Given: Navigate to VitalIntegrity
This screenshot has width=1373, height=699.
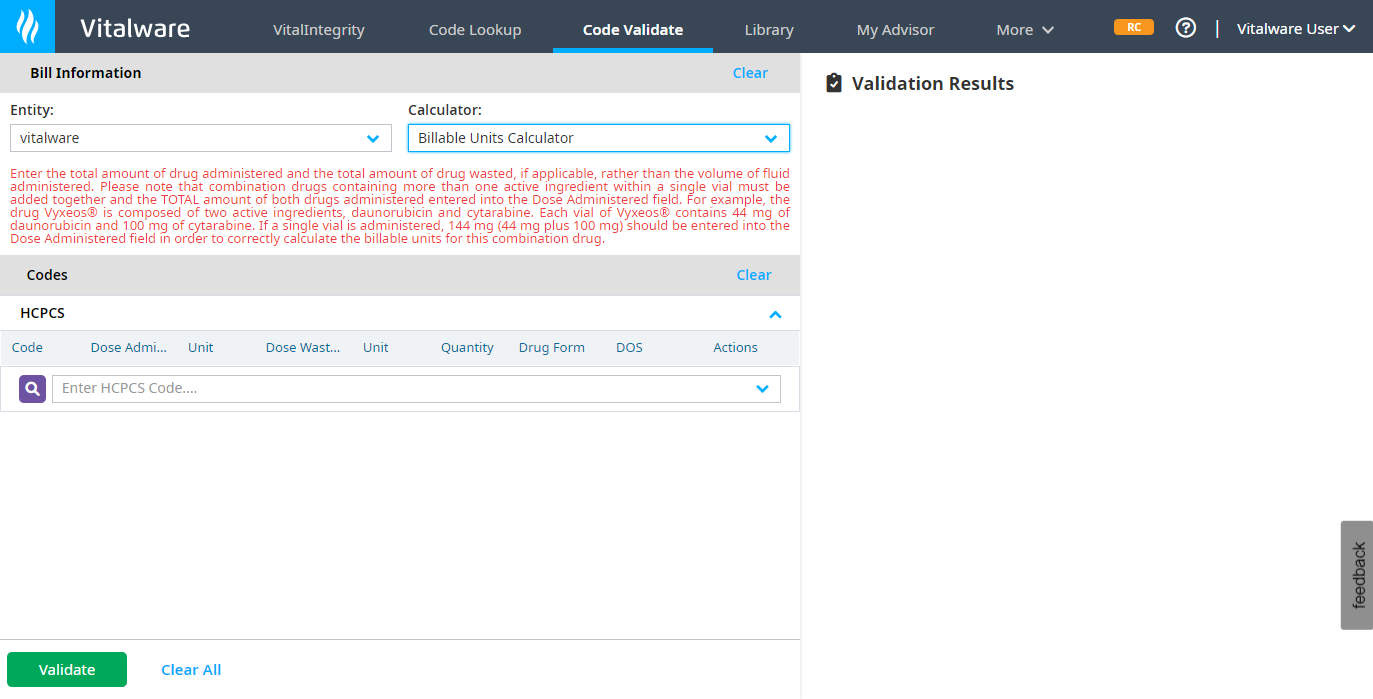Looking at the screenshot, I should [318, 29].
